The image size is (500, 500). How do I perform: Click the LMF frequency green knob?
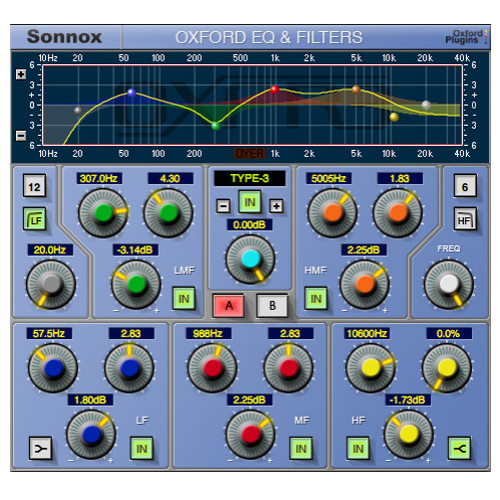point(103,213)
